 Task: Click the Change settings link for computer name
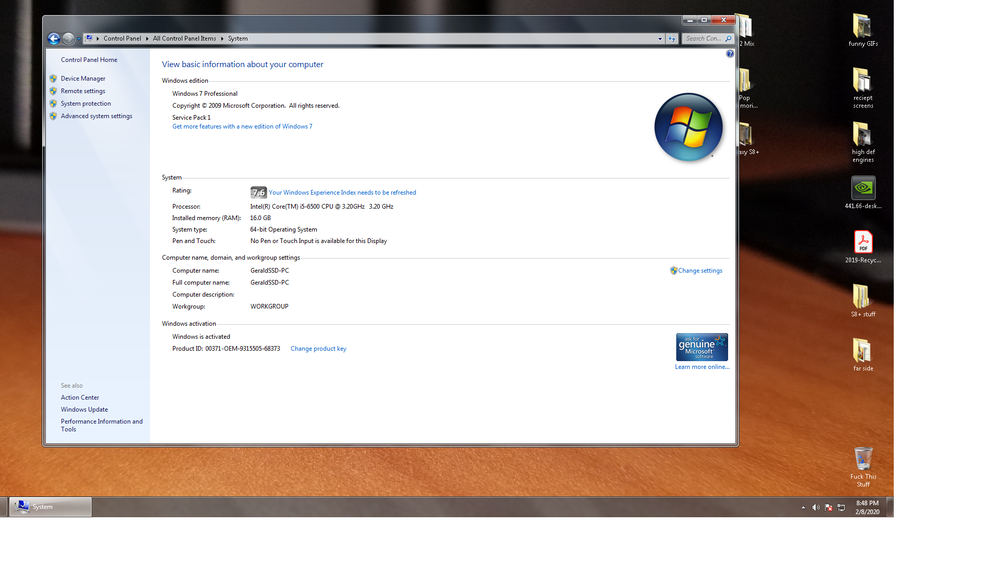[x=700, y=271]
